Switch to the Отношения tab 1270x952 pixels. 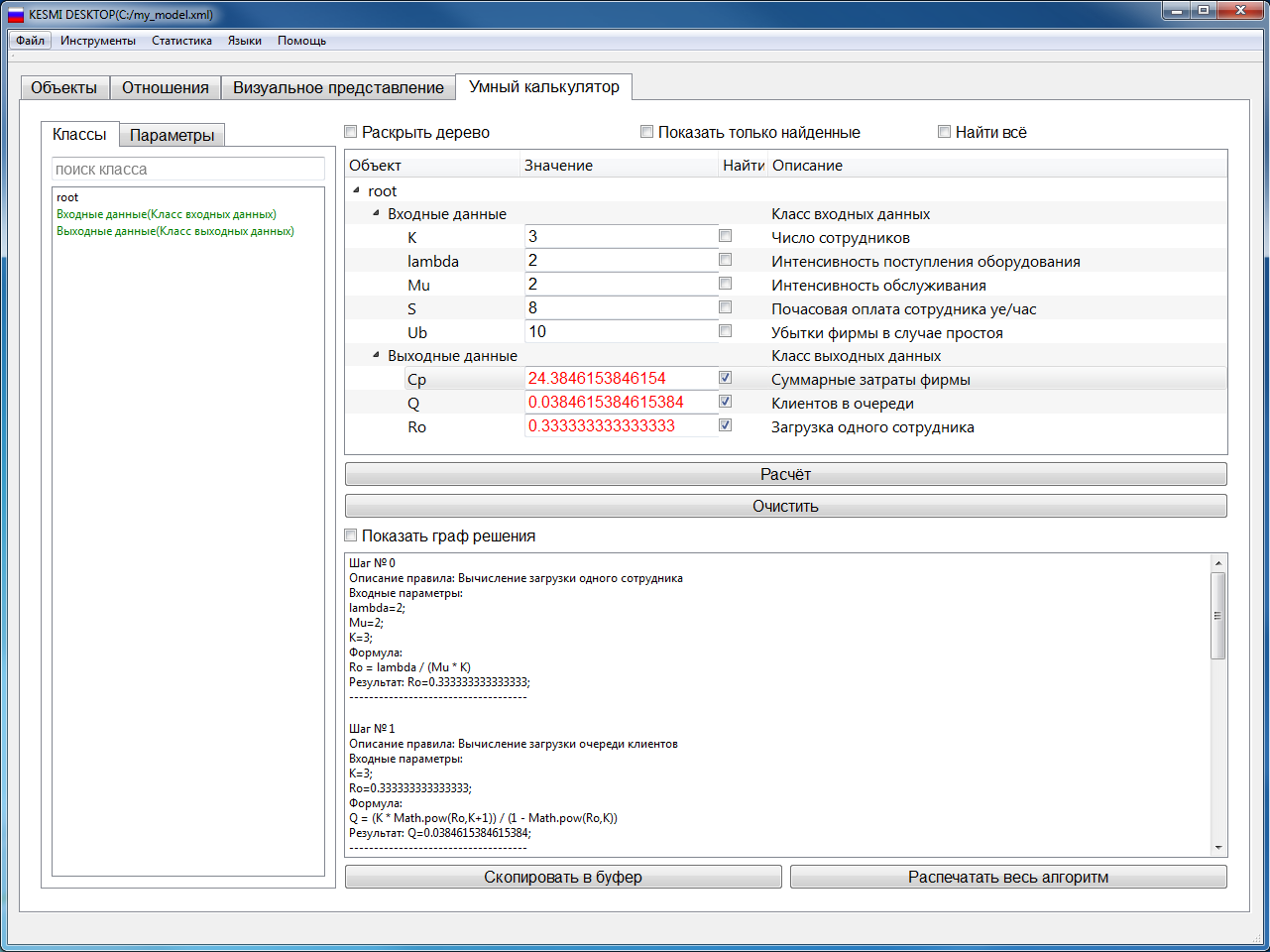pyautogui.click(x=166, y=87)
